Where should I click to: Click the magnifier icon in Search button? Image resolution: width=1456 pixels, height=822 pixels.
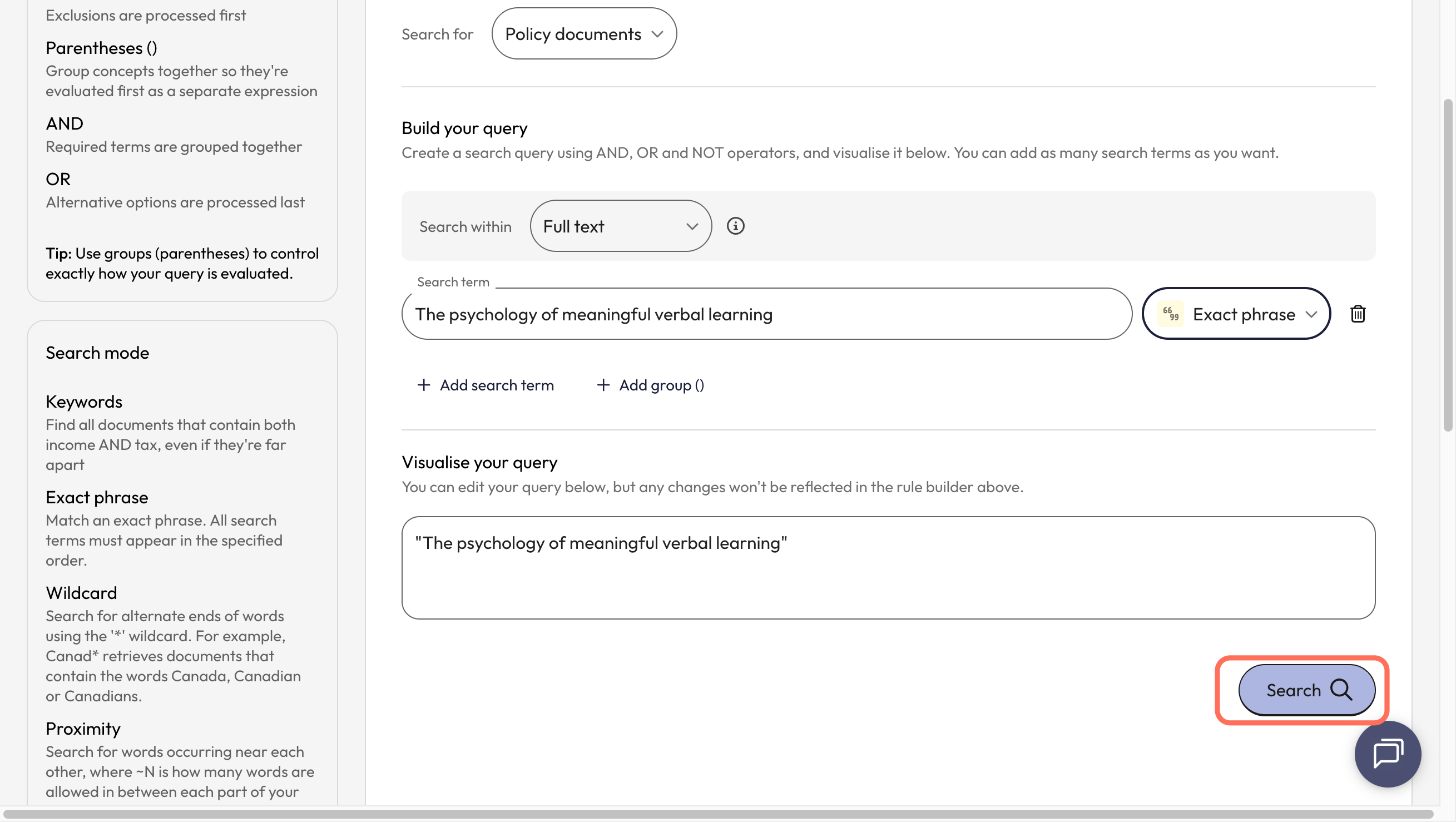coord(1341,690)
